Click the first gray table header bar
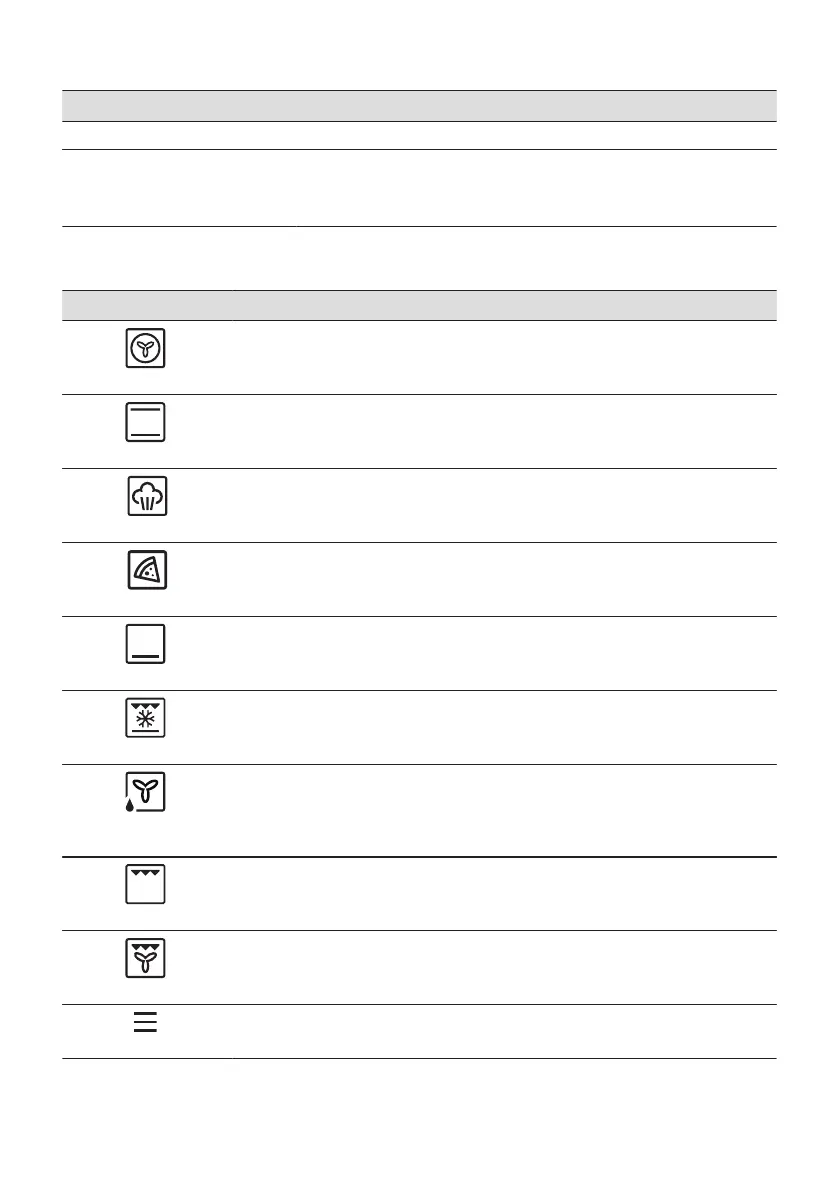 (419, 105)
